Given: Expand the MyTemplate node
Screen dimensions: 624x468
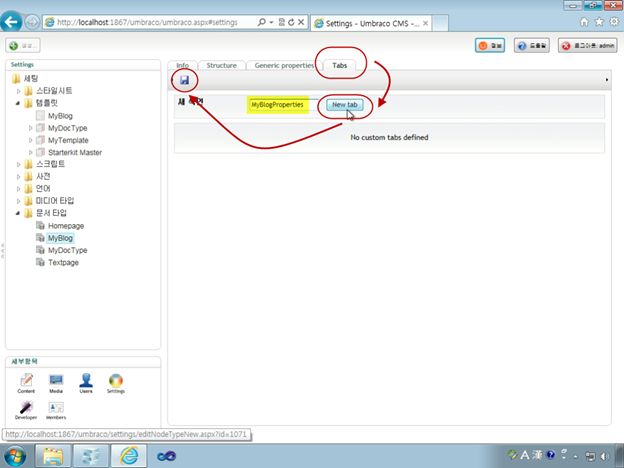Looking at the screenshot, I should tap(31, 140).
